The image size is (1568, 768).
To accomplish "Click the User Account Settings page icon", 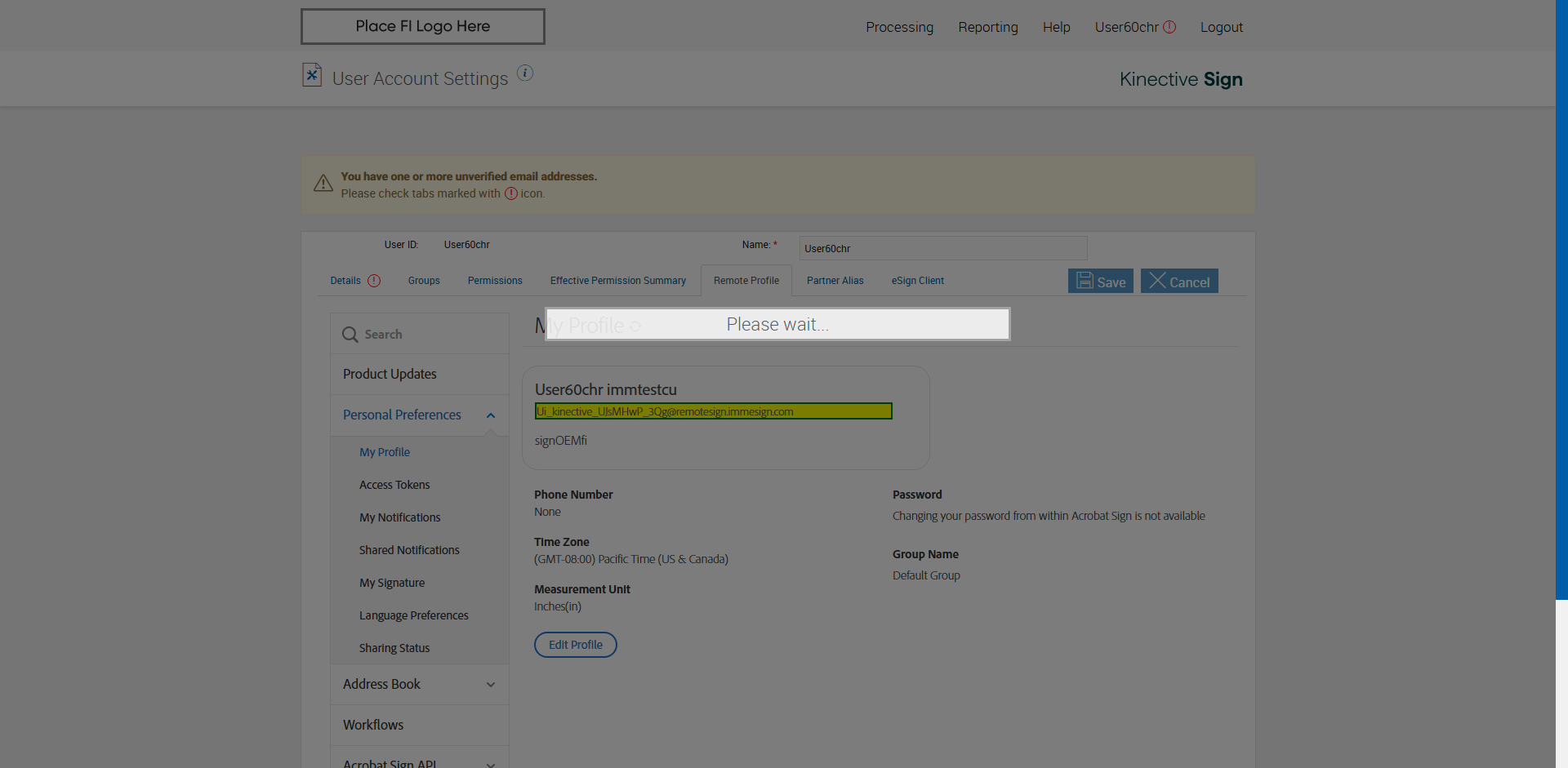I will [312, 75].
